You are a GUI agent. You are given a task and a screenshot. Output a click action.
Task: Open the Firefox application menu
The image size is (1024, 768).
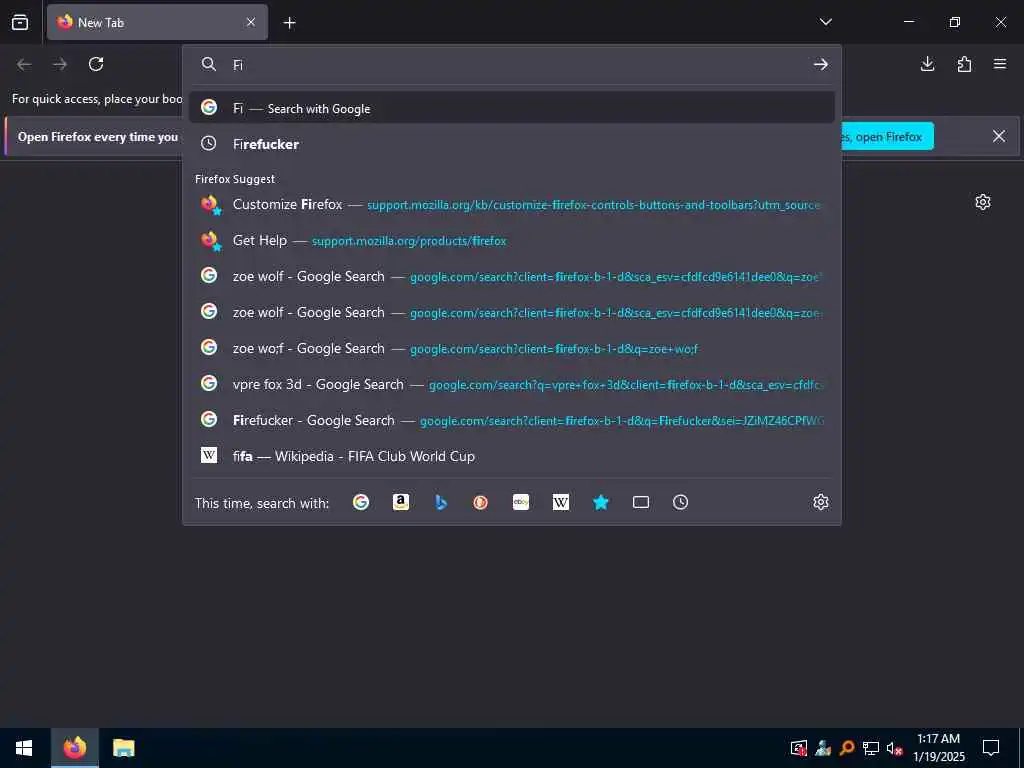point(1000,64)
